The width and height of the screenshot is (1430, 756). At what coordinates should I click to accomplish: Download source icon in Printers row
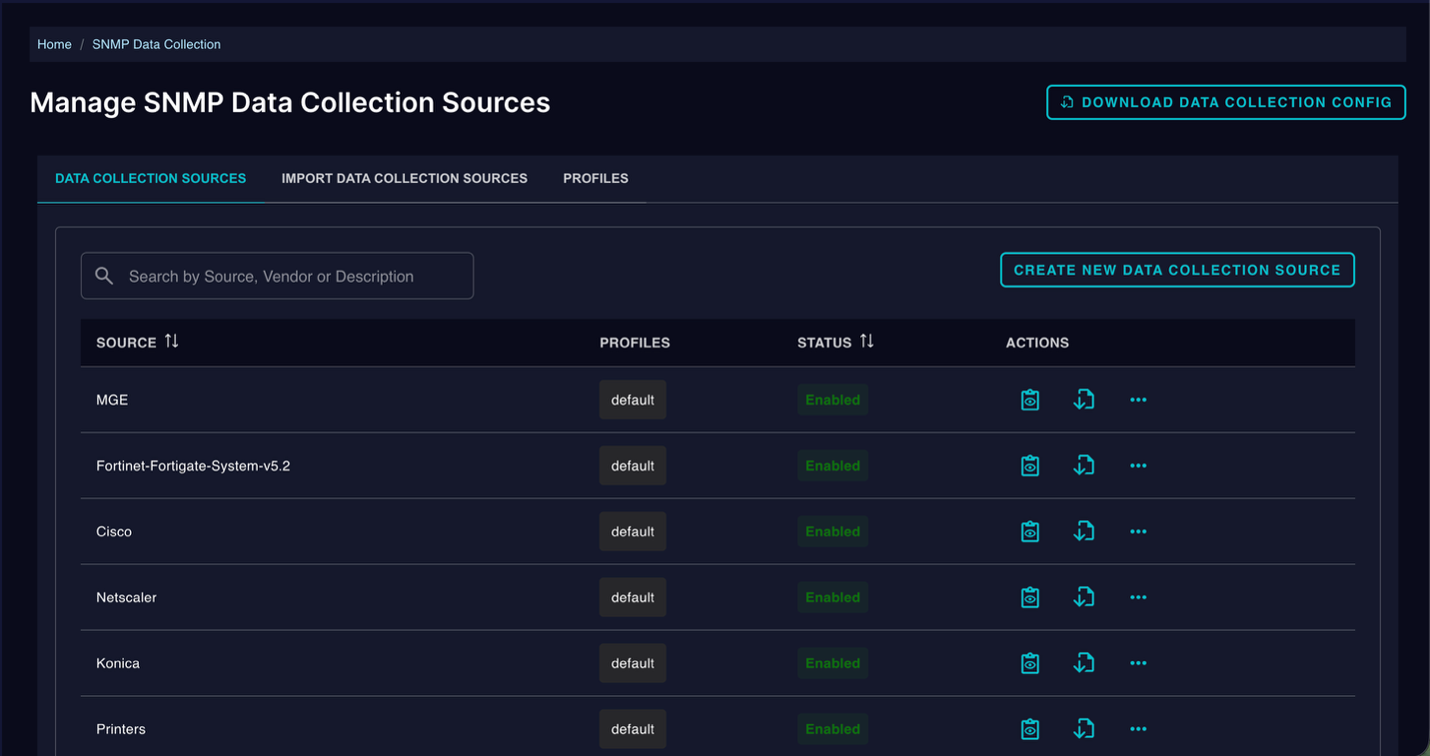[x=1084, y=730]
